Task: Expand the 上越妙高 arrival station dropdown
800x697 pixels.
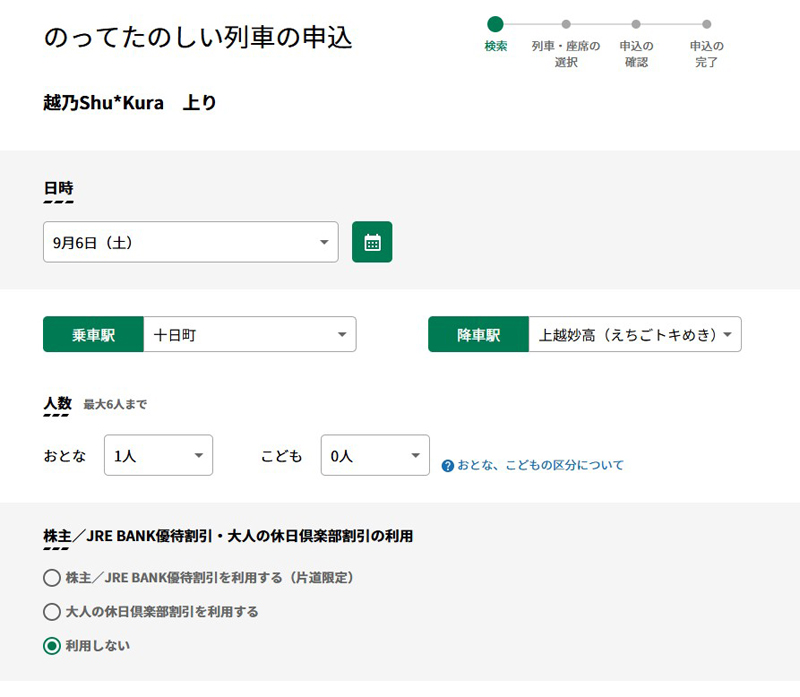Action: 634,335
